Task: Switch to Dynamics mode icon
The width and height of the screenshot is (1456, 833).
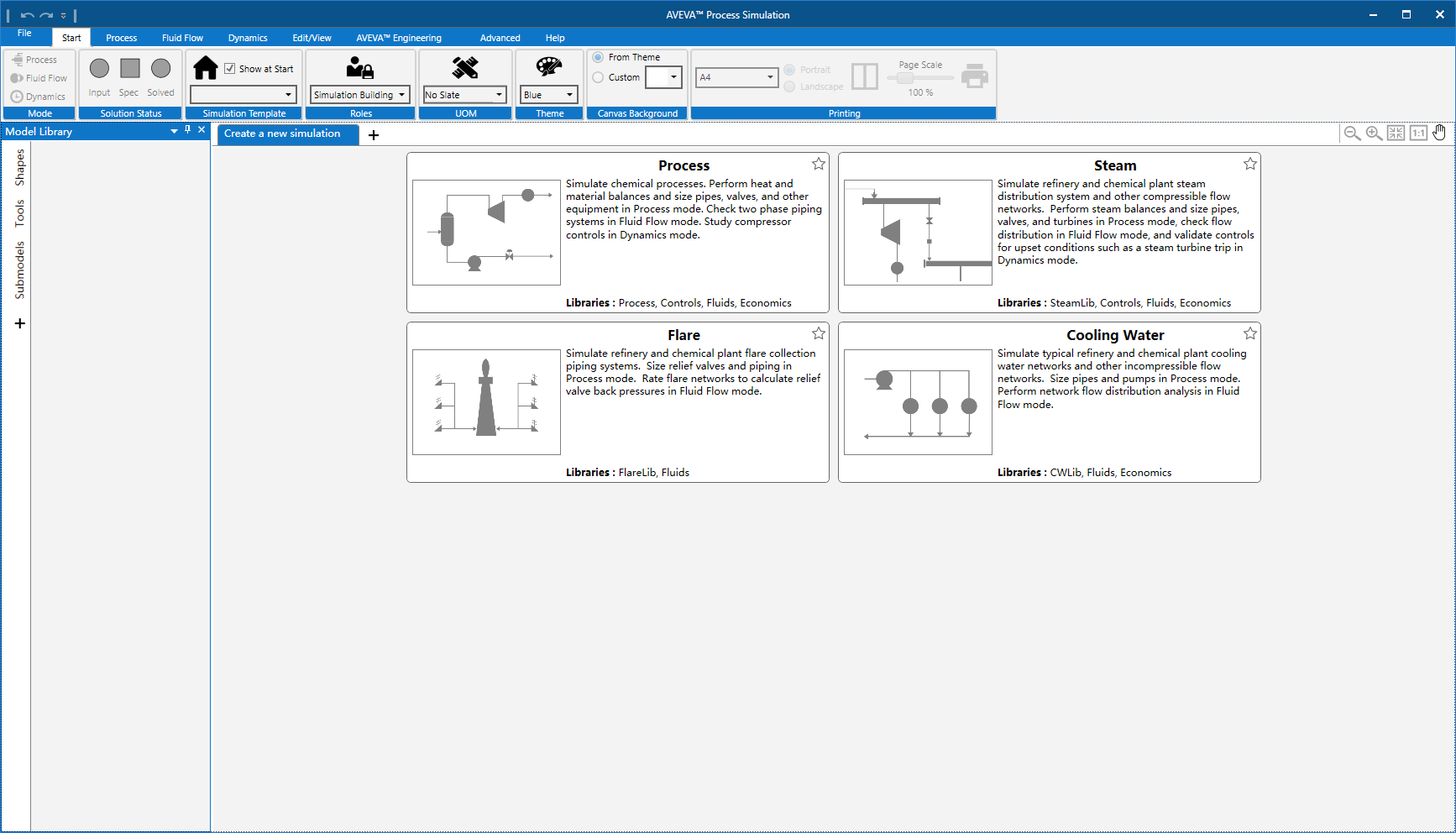Action: pos(17,97)
